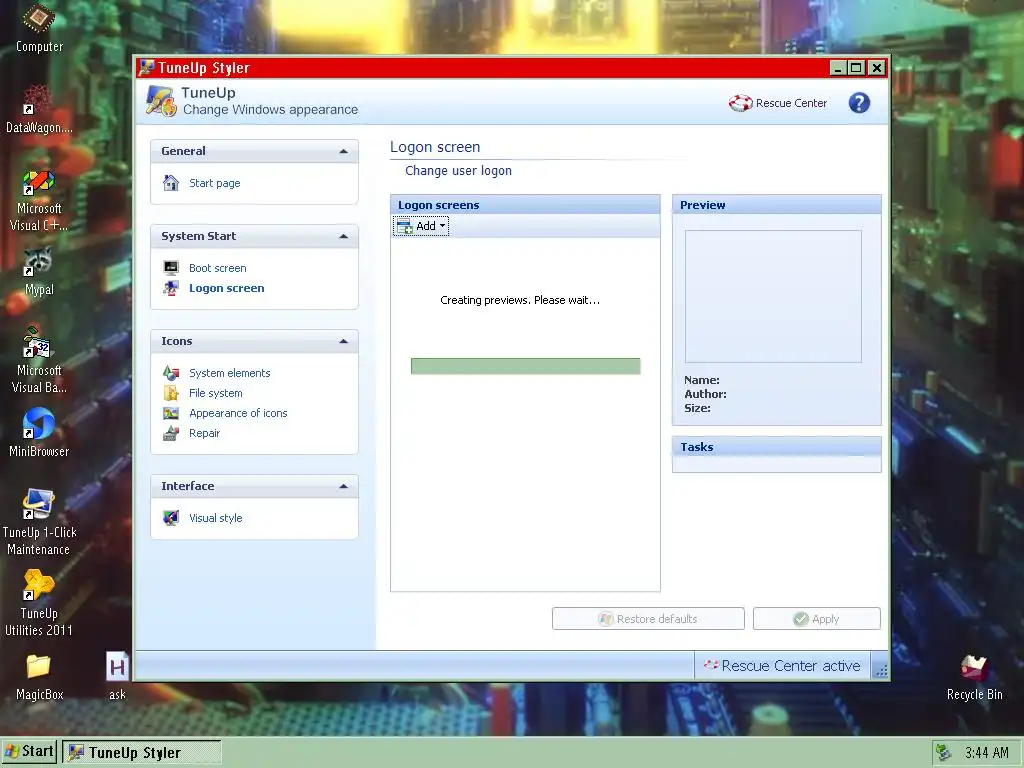Viewport: 1024px width, 768px height.
Task: Open System elements settings
Action: (230, 373)
